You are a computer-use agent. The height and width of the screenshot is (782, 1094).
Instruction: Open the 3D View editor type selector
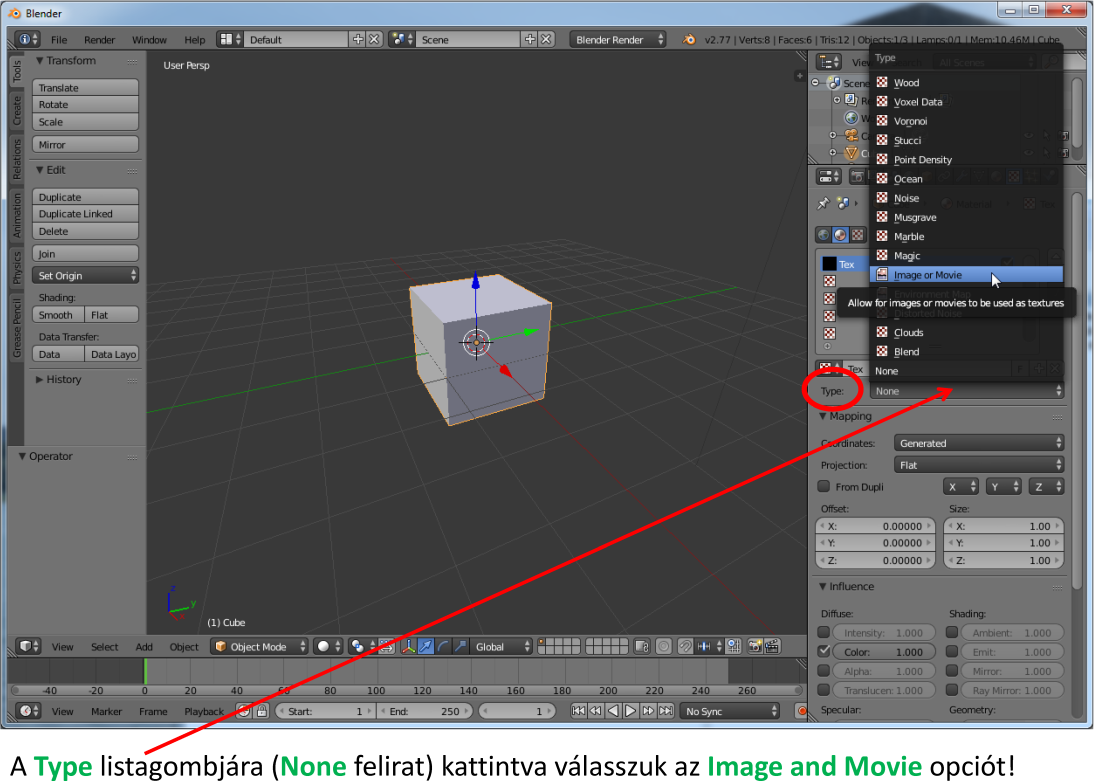coord(28,647)
